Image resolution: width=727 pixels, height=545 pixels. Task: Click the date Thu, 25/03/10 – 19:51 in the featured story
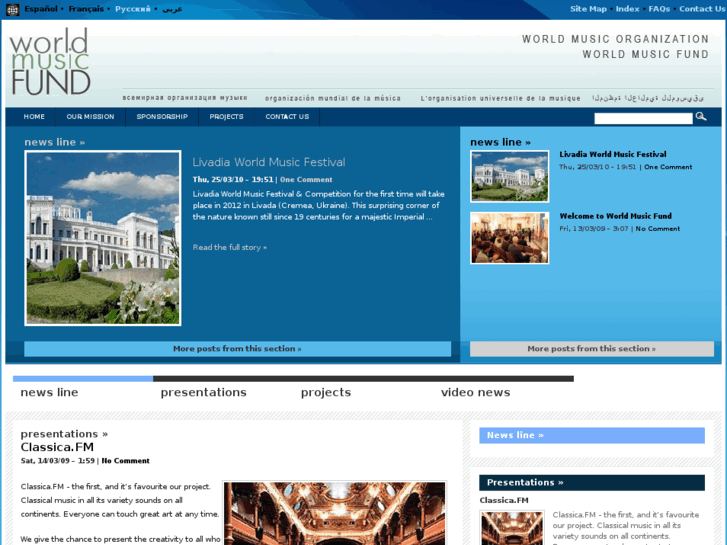(x=233, y=180)
